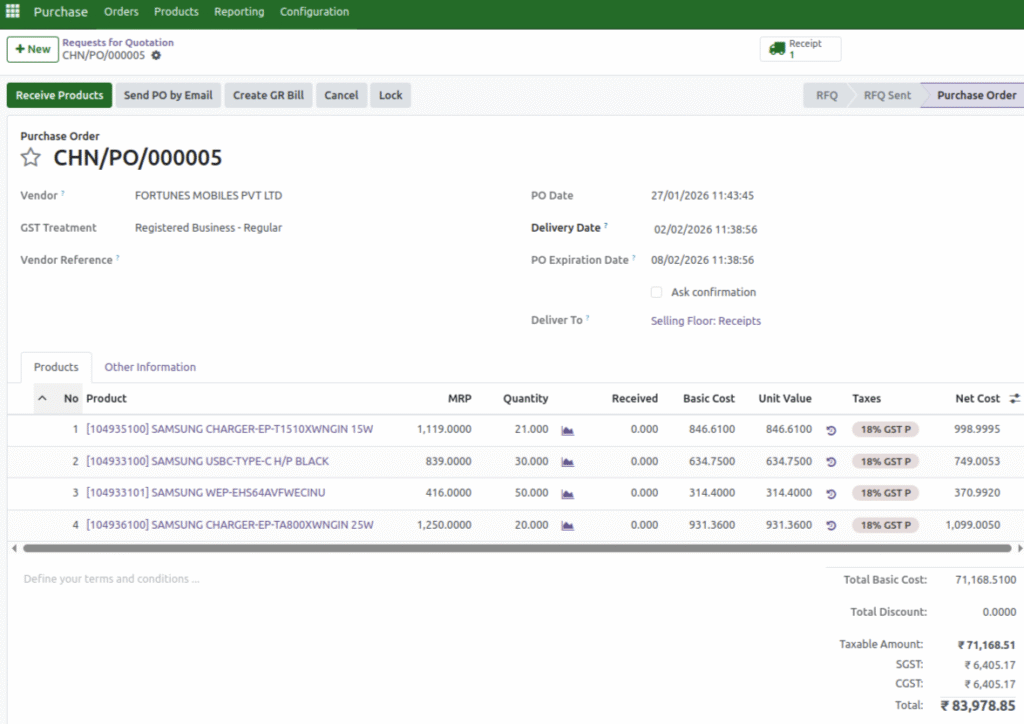Click the gear icon beside CHN/PO/000005 breadcrumb
Screen dimensions: 1024x724
[156, 55]
